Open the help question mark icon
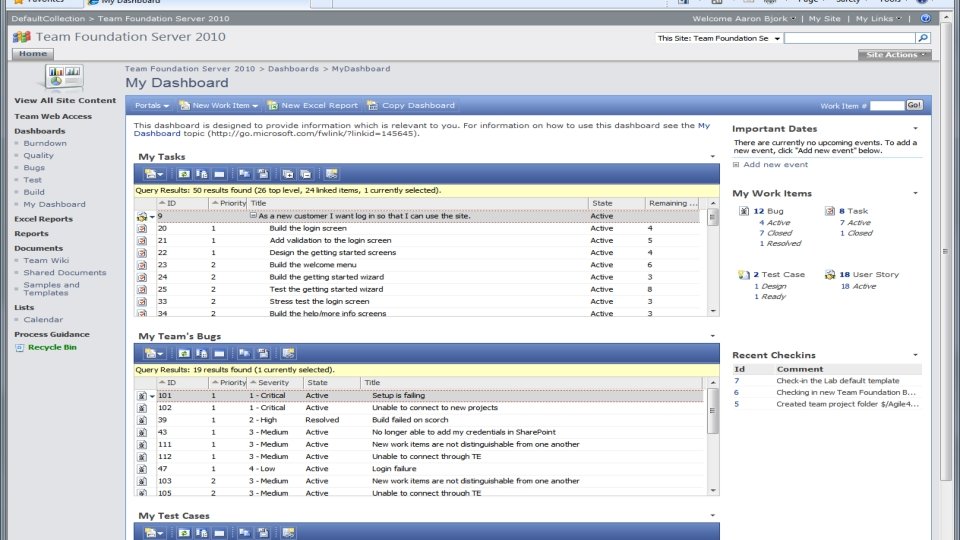This screenshot has height=540, width=960. click(x=925, y=18)
